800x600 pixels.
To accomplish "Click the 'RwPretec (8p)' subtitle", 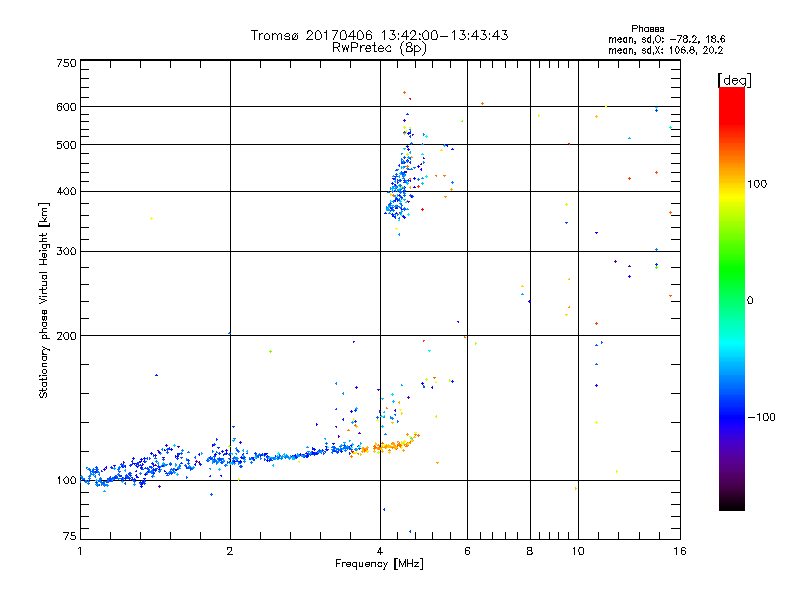I will click(x=379, y=48).
